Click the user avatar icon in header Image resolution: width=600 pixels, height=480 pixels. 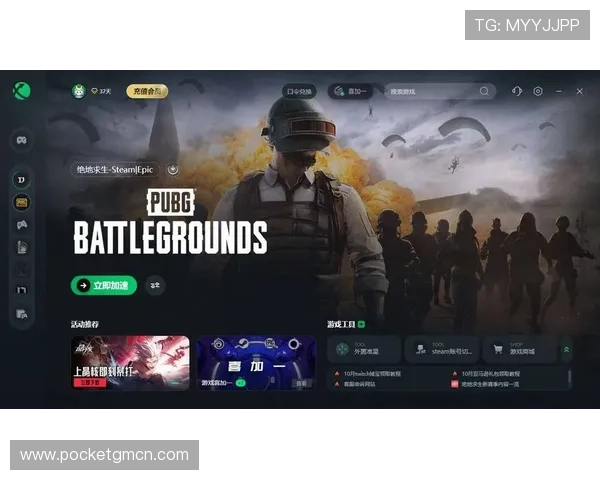79,91
